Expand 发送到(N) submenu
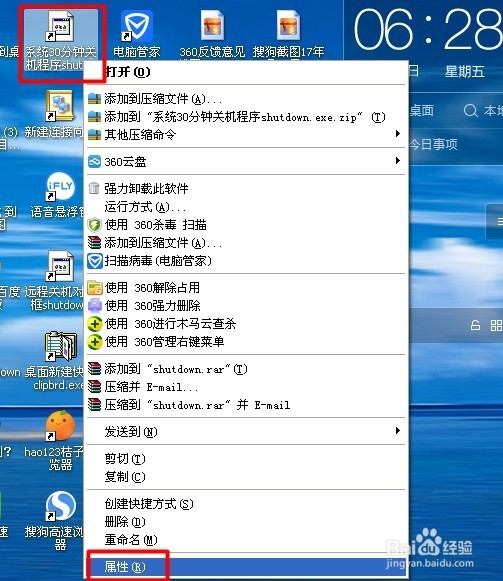 point(246,432)
